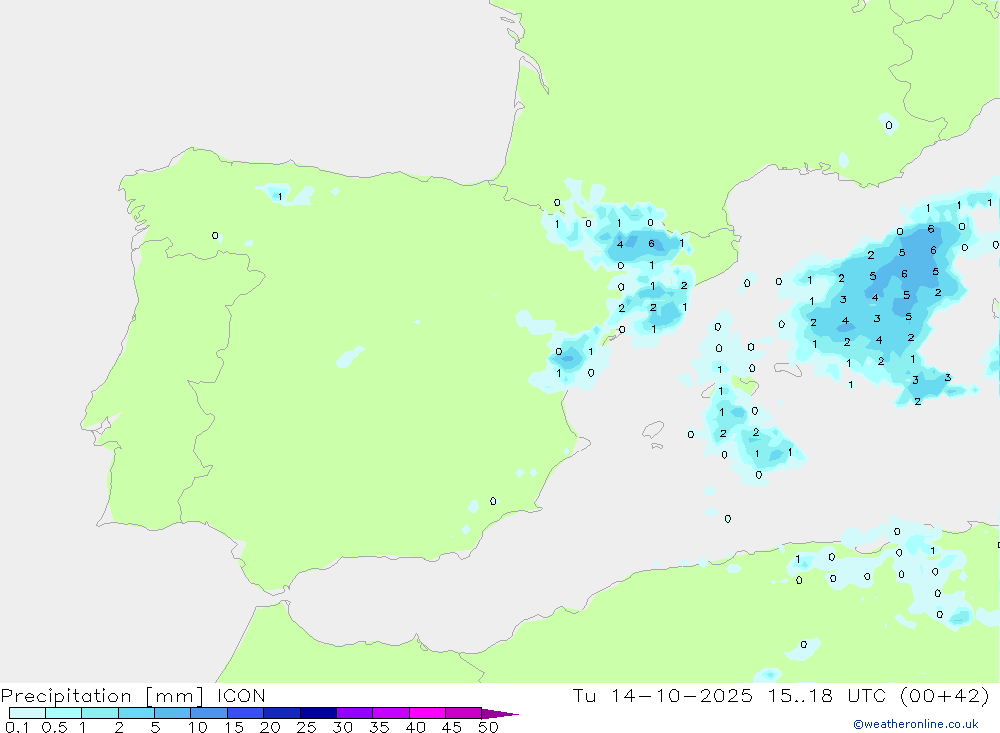Click the legend label "35"

click(x=379, y=727)
